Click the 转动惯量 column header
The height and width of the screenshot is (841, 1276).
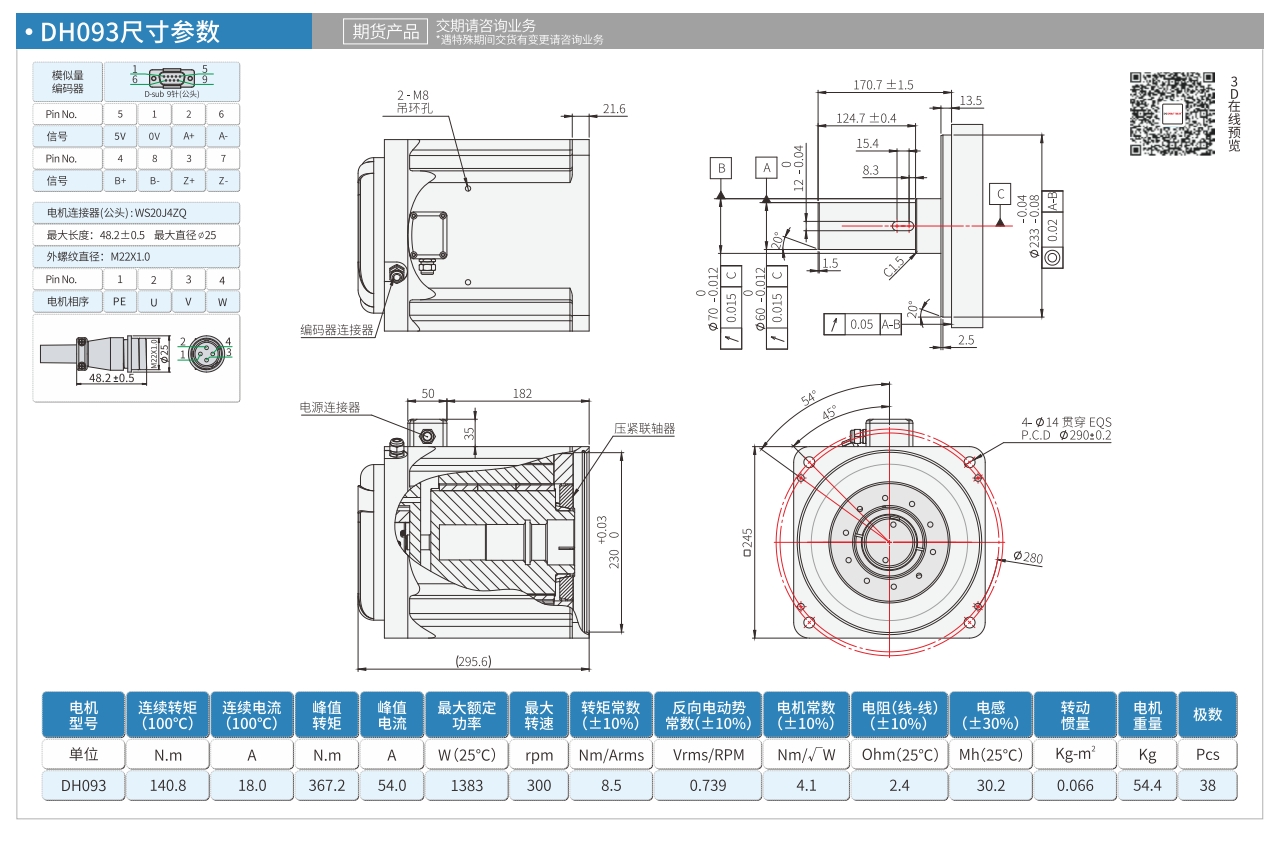point(1076,715)
